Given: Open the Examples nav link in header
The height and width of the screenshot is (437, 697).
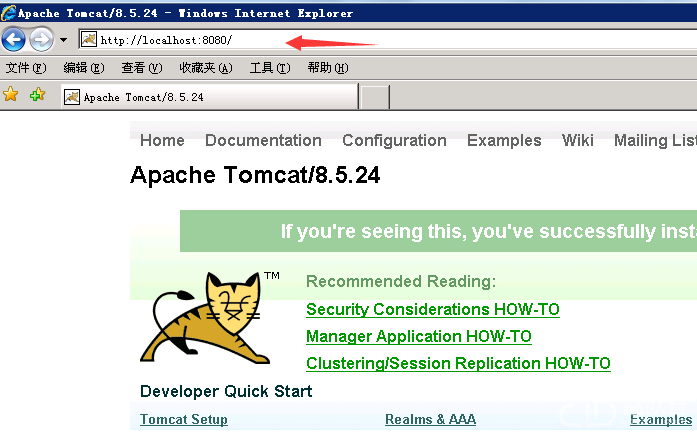Looking at the screenshot, I should point(504,140).
